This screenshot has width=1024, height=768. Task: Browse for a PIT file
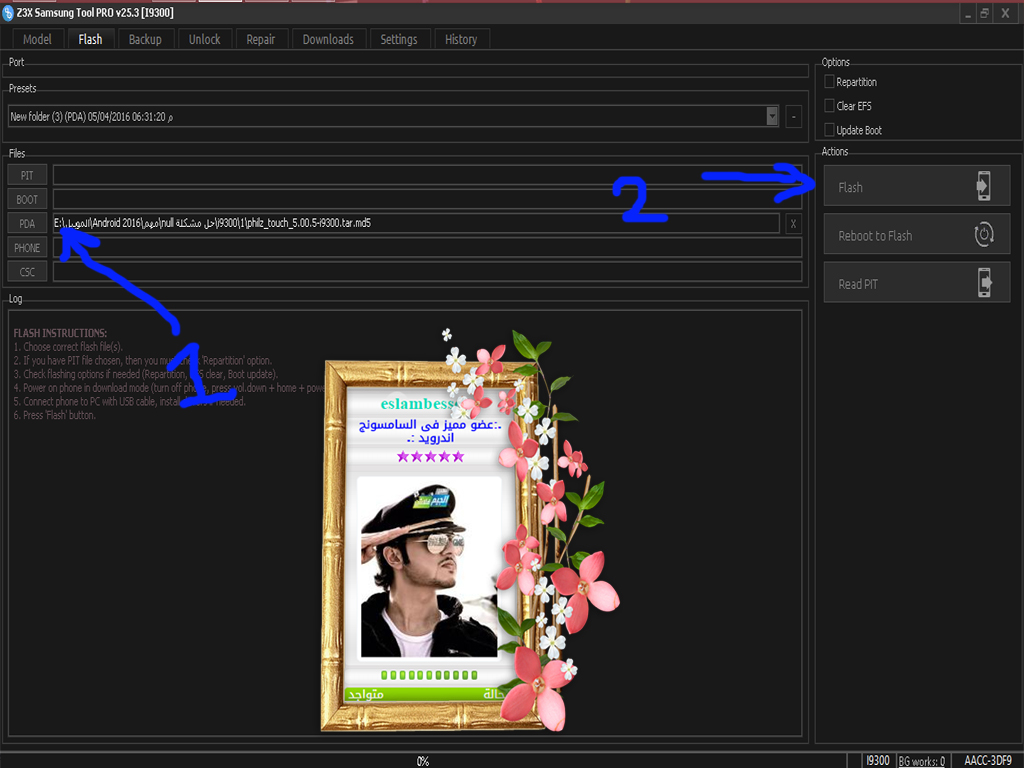27,175
